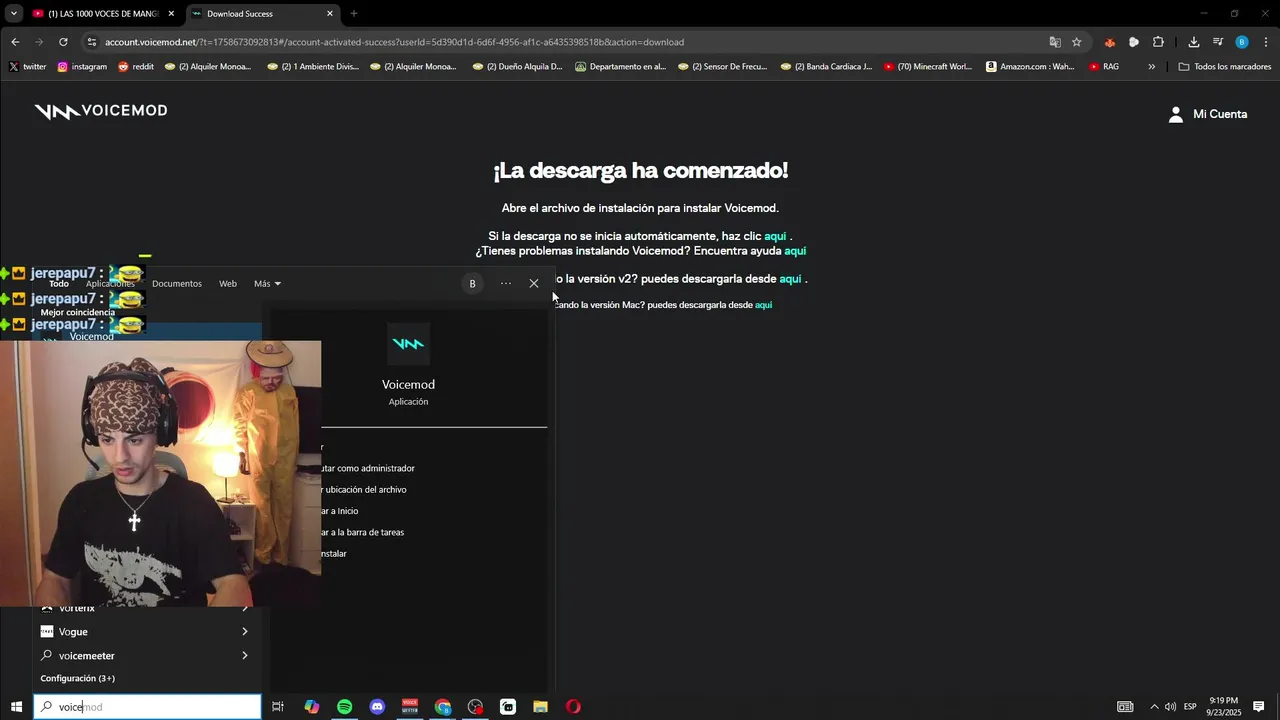
Task: Reload the current browser page
Action: click(63, 42)
